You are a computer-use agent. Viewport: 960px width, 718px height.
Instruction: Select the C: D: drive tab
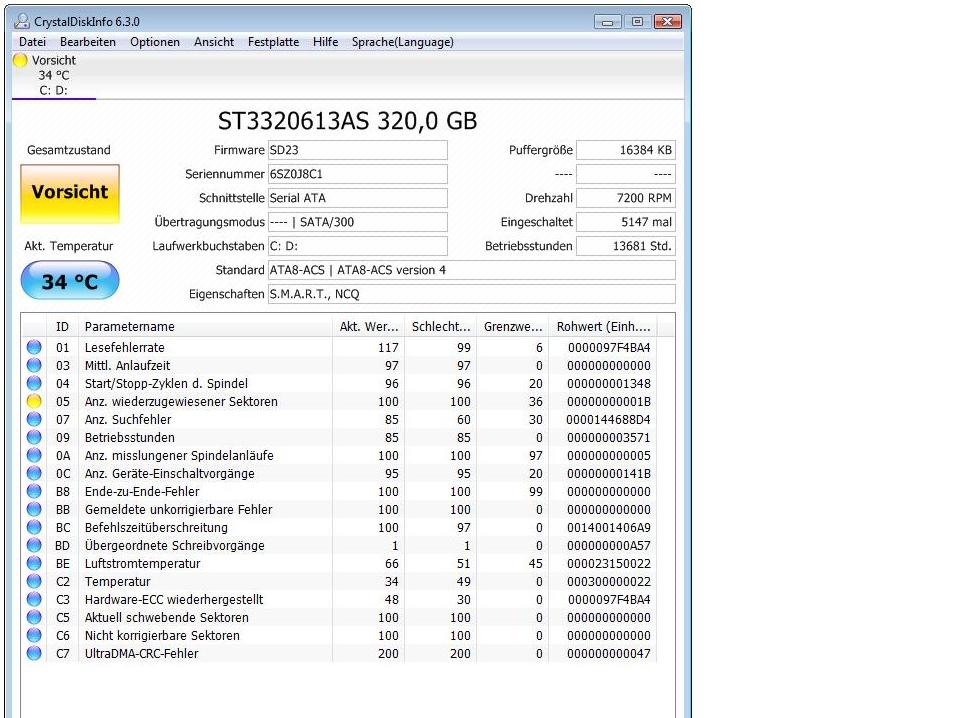point(53,75)
